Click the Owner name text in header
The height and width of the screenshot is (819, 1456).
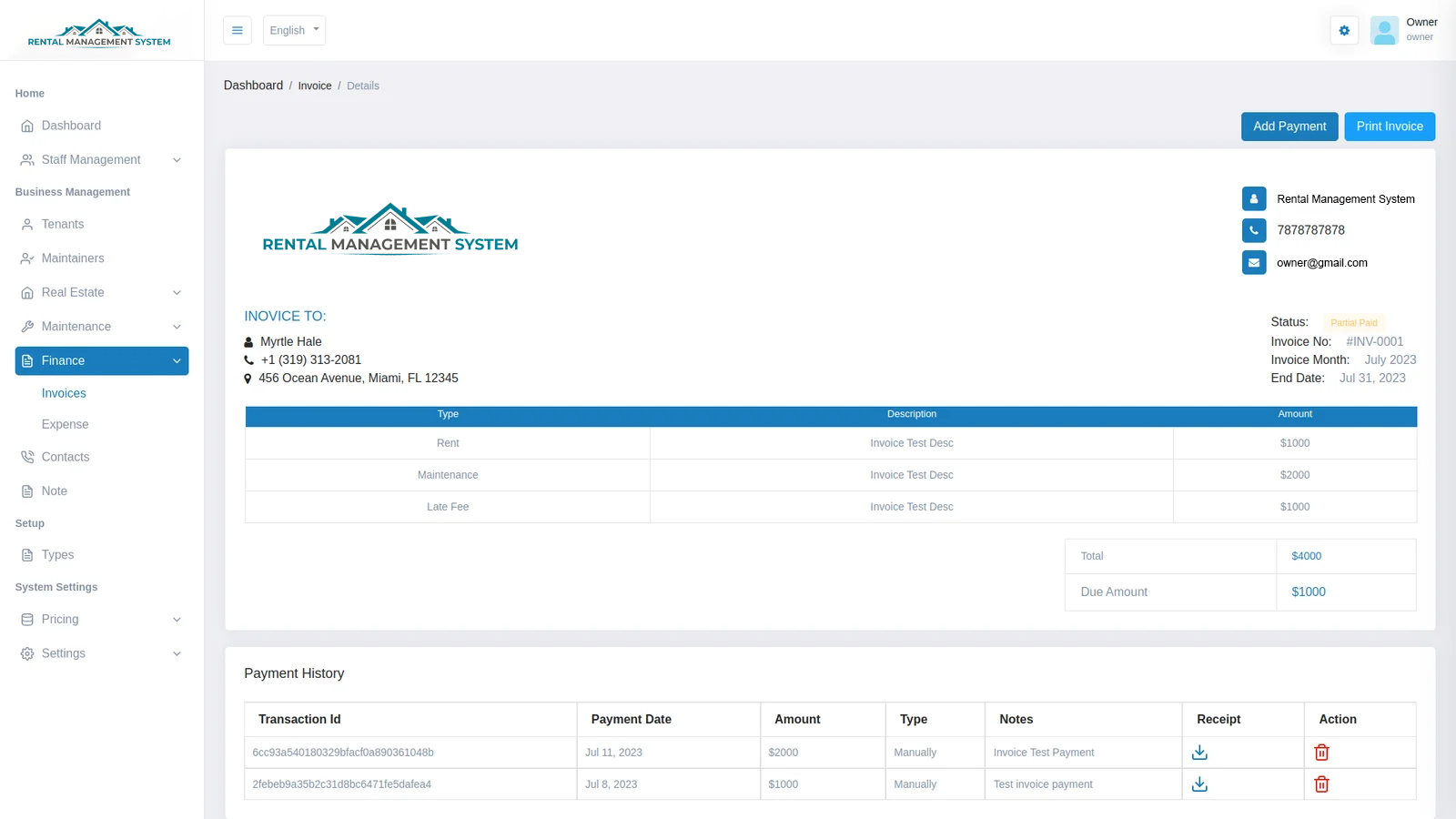pyautogui.click(x=1421, y=22)
